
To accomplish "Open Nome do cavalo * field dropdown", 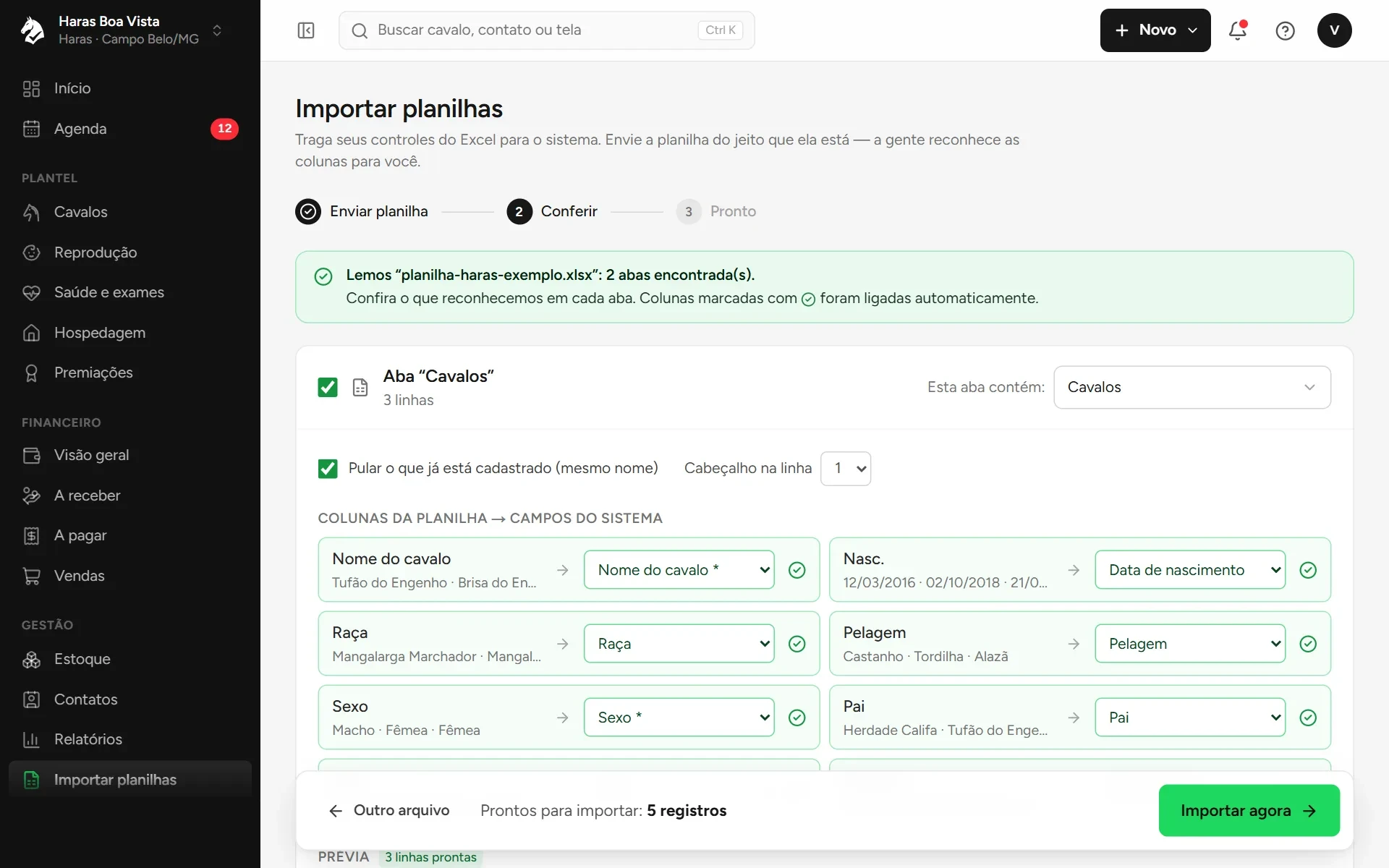I will coord(679,570).
